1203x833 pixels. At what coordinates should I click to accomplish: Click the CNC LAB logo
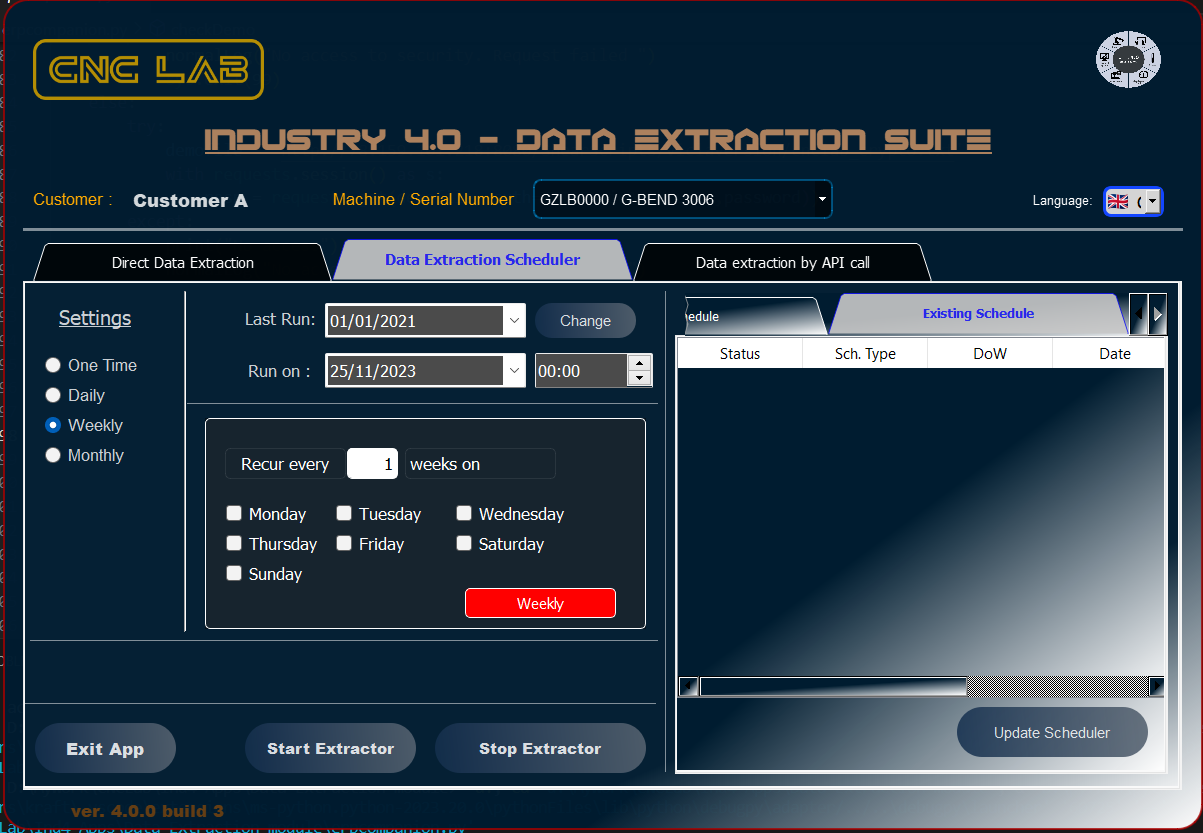coord(148,70)
